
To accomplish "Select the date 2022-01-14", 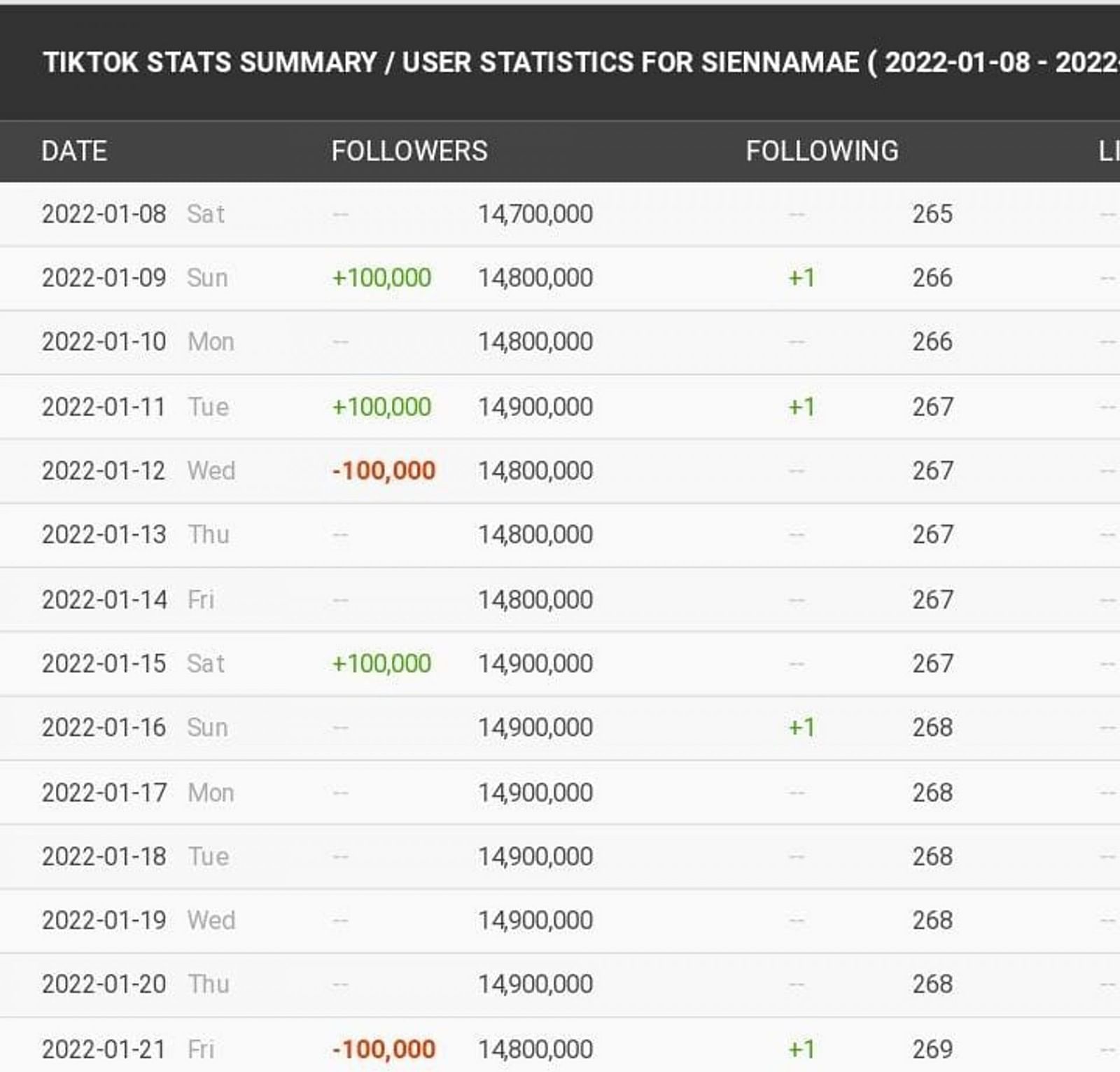I will [x=104, y=600].
